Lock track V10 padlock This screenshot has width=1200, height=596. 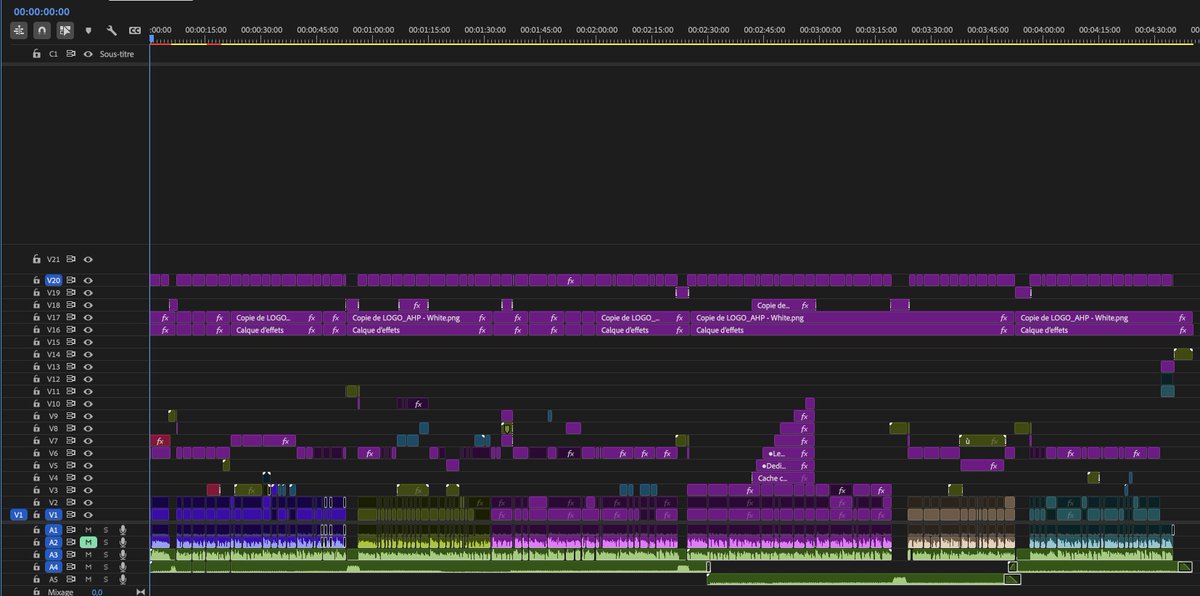point(37,404)
